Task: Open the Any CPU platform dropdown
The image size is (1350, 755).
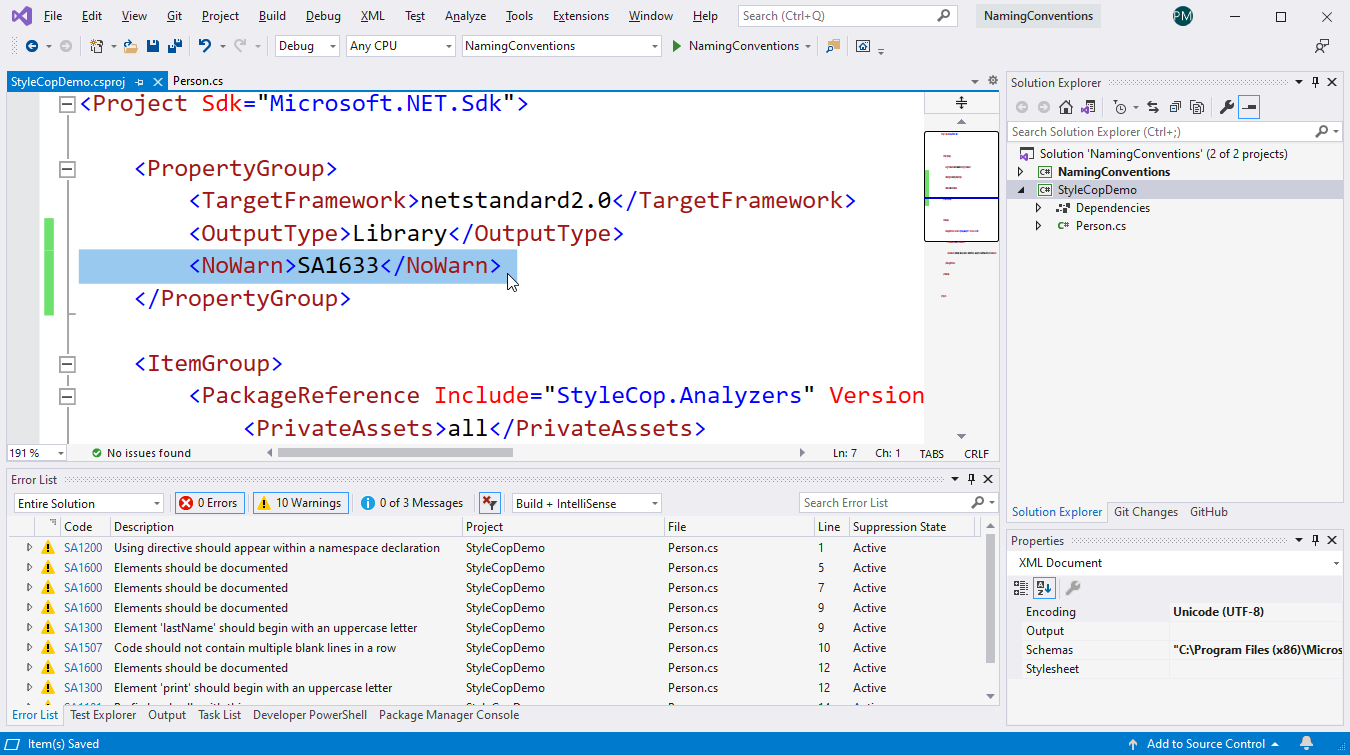Action: [x=401, y=46]
